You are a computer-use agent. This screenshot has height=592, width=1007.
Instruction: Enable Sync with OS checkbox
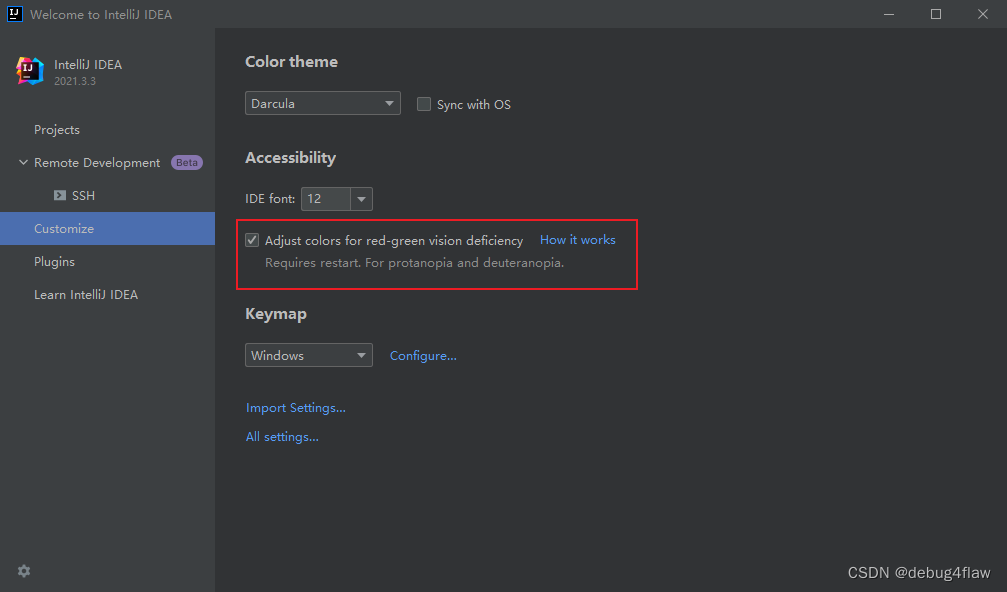(x=424, y=104)
